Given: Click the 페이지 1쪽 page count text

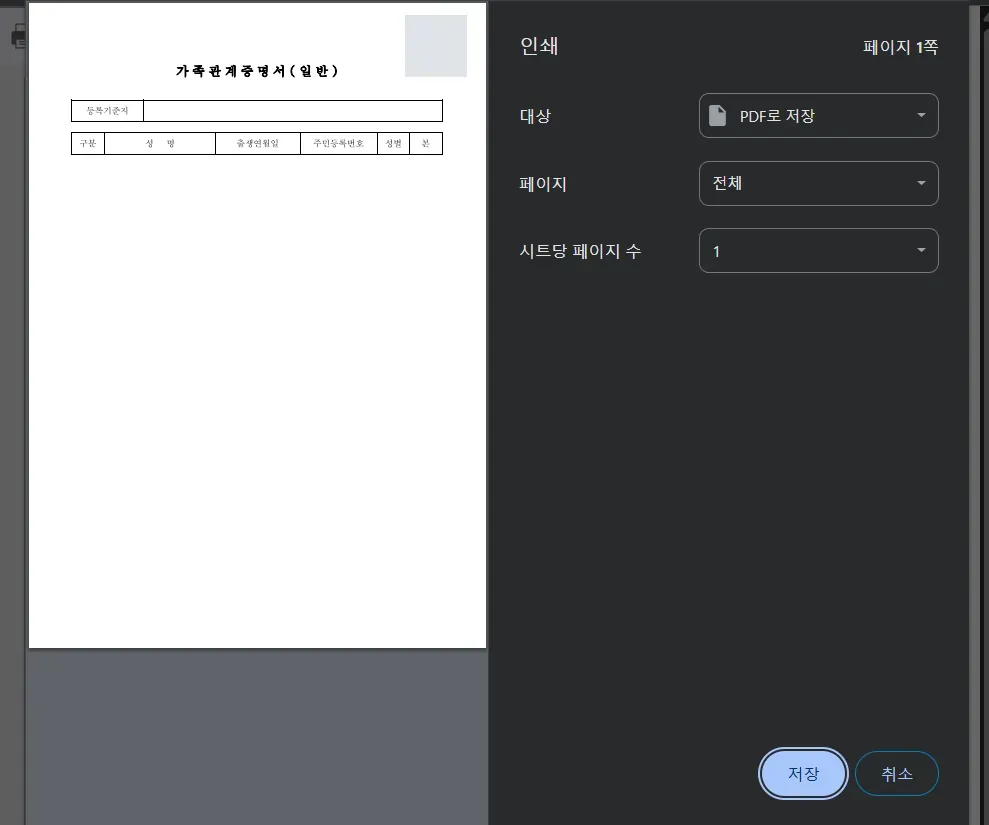Looking at the screenshot, I should point(900,47).
